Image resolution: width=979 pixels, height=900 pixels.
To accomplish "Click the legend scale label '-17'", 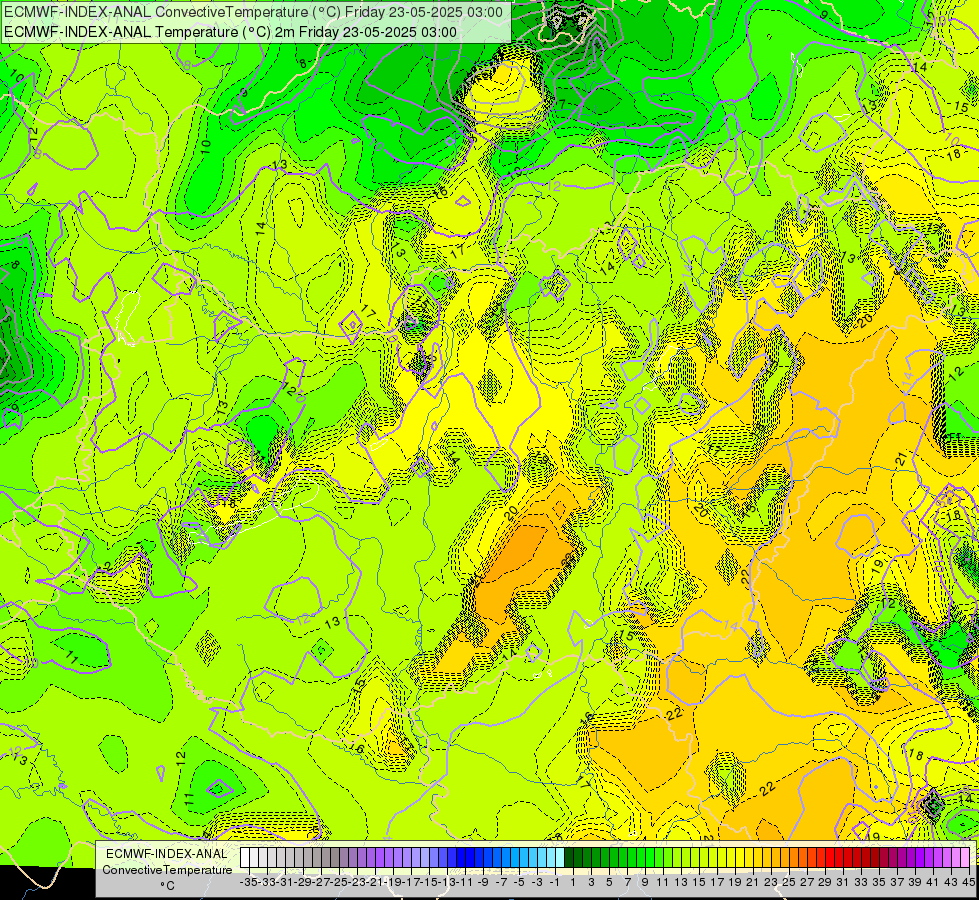I will click(412, 883).
